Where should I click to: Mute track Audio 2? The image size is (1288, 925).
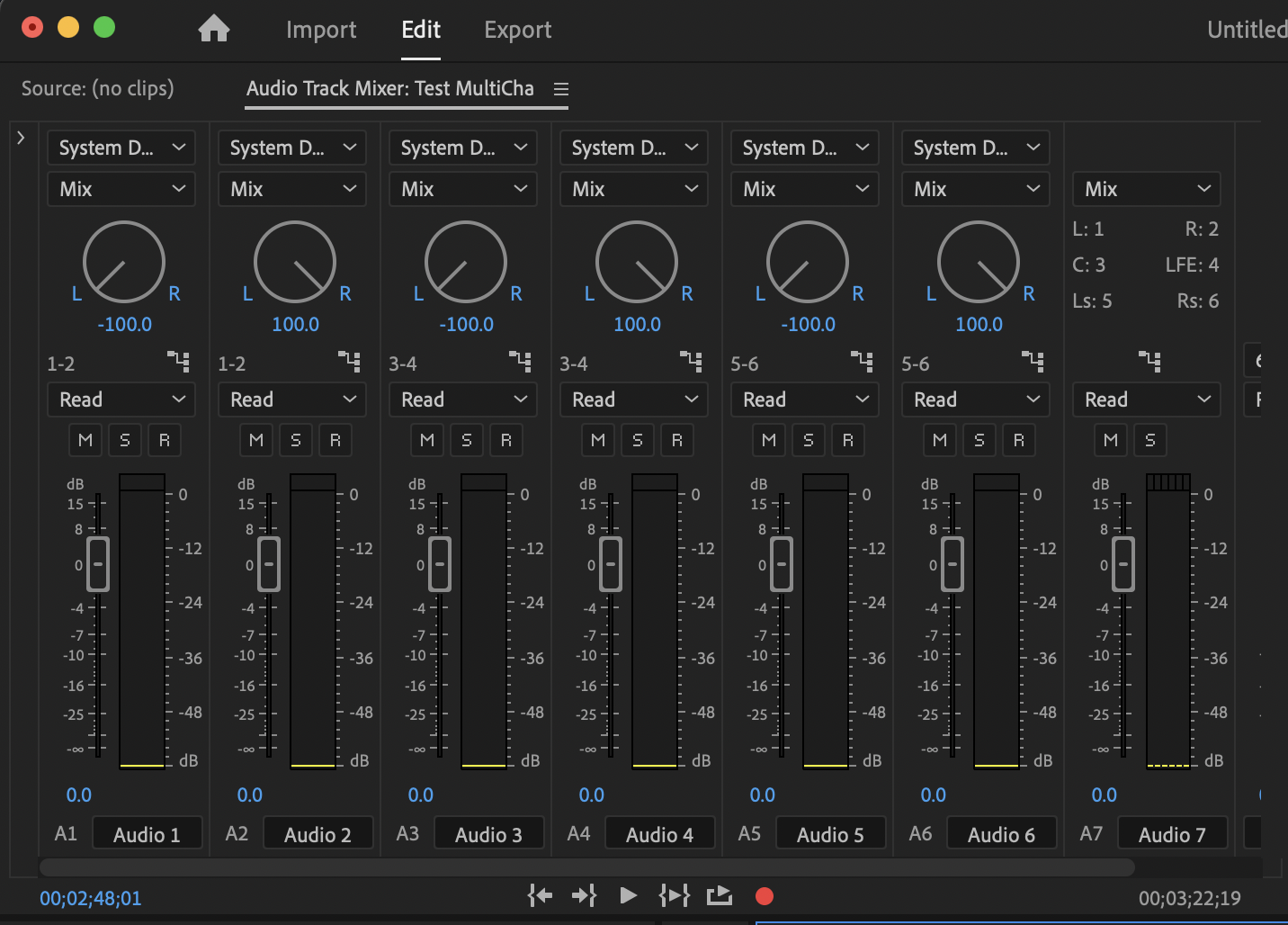coord(256,440)
